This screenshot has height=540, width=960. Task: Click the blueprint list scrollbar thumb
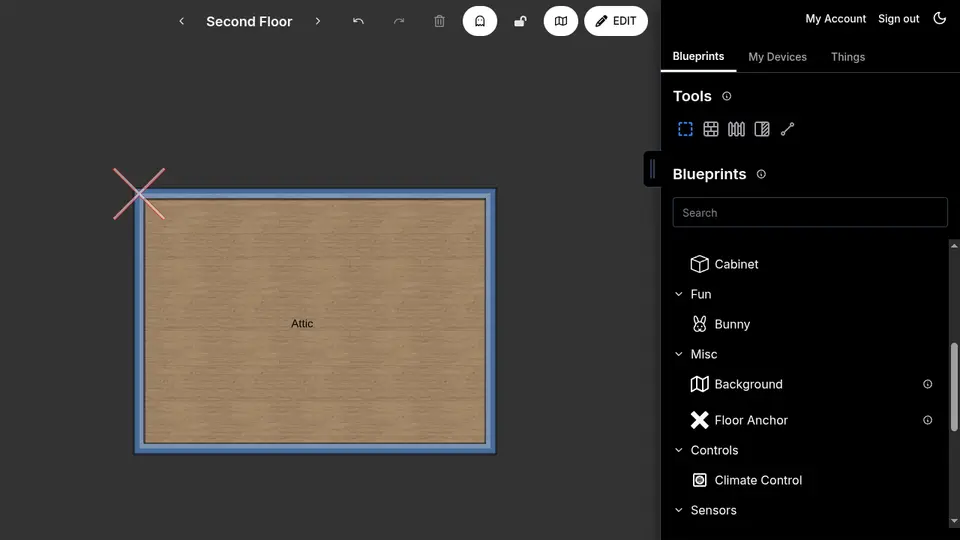pyautogui.click(x=954, y=387)
